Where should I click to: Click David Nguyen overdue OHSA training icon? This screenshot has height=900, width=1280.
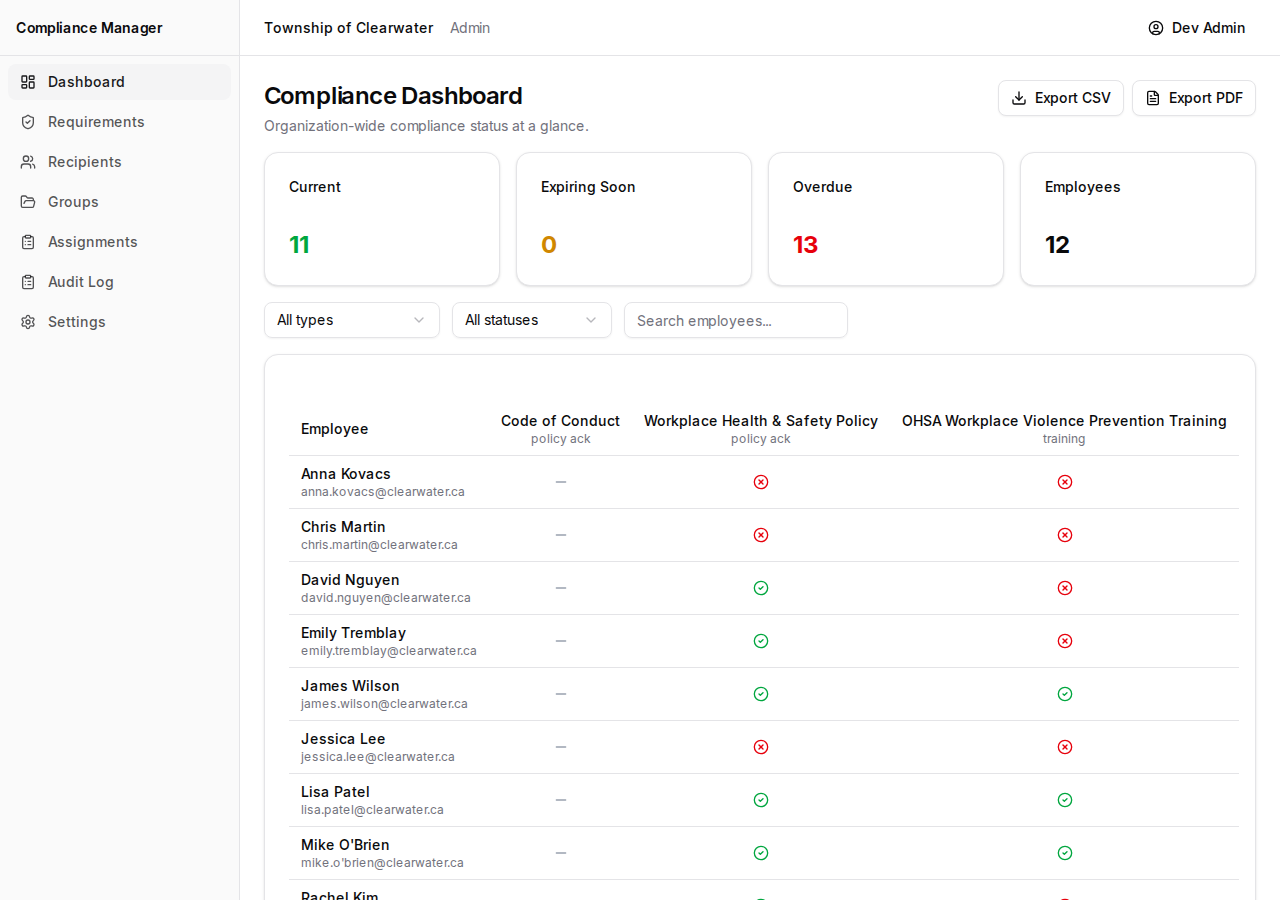pyautogui.click(x=1065, y=588)
